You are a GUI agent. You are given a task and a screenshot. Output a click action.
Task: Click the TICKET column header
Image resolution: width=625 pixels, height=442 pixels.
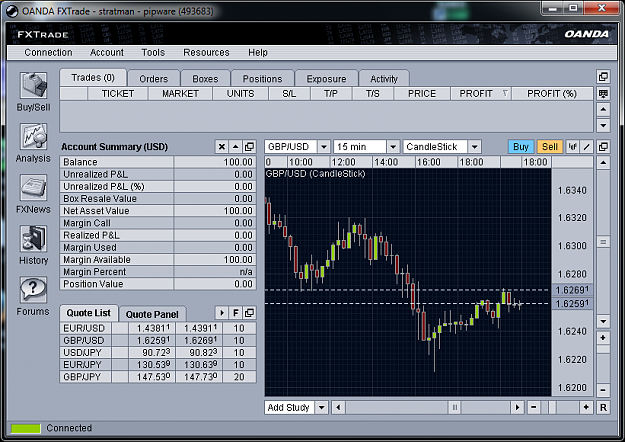coord(118,94)
